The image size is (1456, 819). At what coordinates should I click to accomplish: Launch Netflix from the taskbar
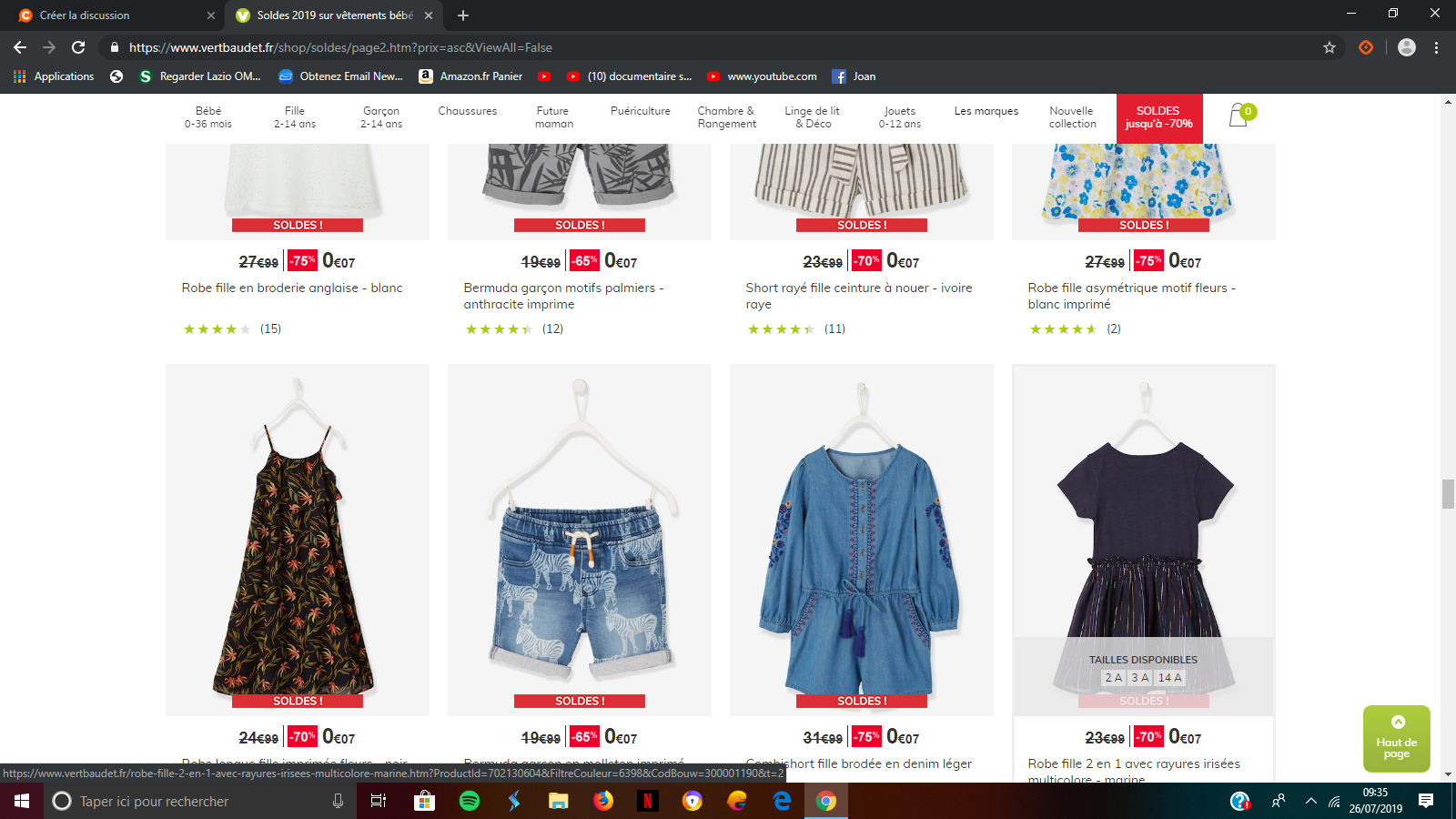(x=647, y=801)
